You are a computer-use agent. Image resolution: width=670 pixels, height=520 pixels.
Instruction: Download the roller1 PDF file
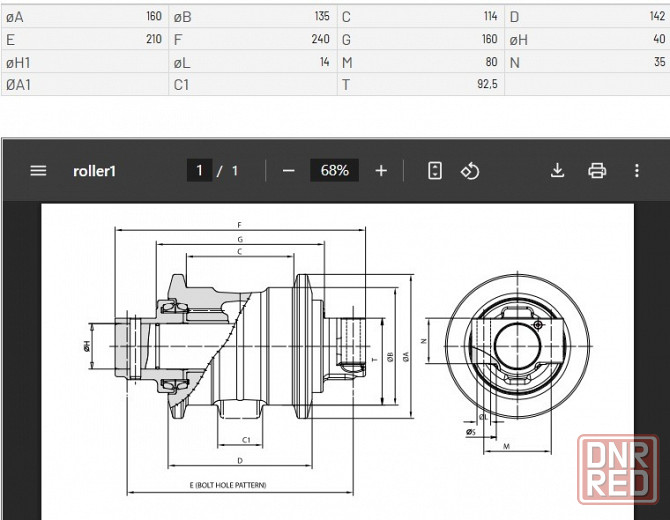(x=558, y=170)
